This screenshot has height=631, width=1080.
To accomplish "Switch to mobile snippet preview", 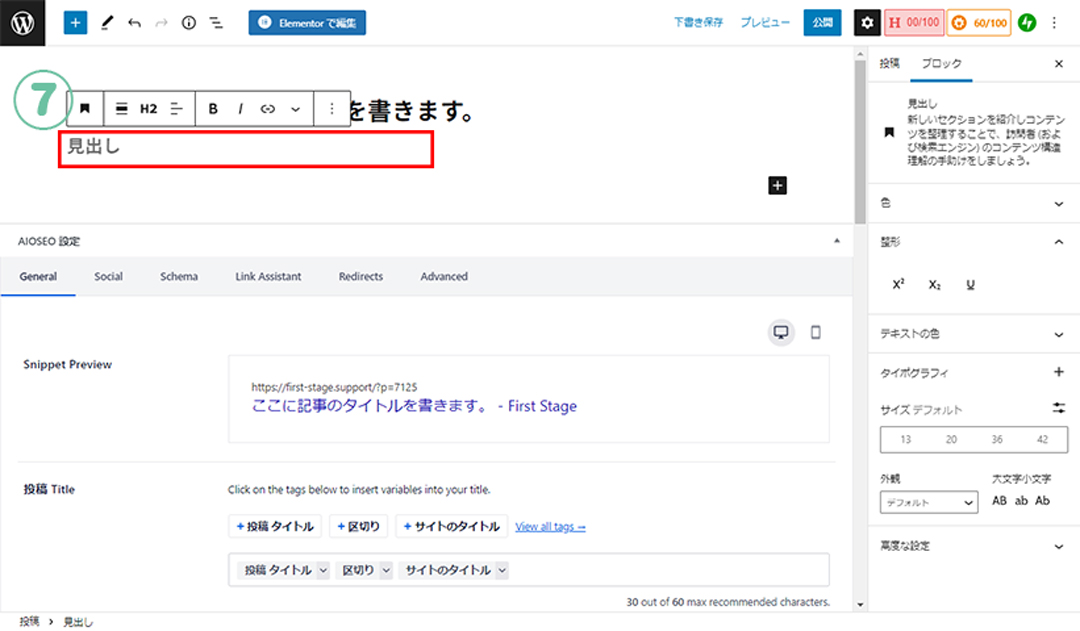I will [x=815, y=333].
